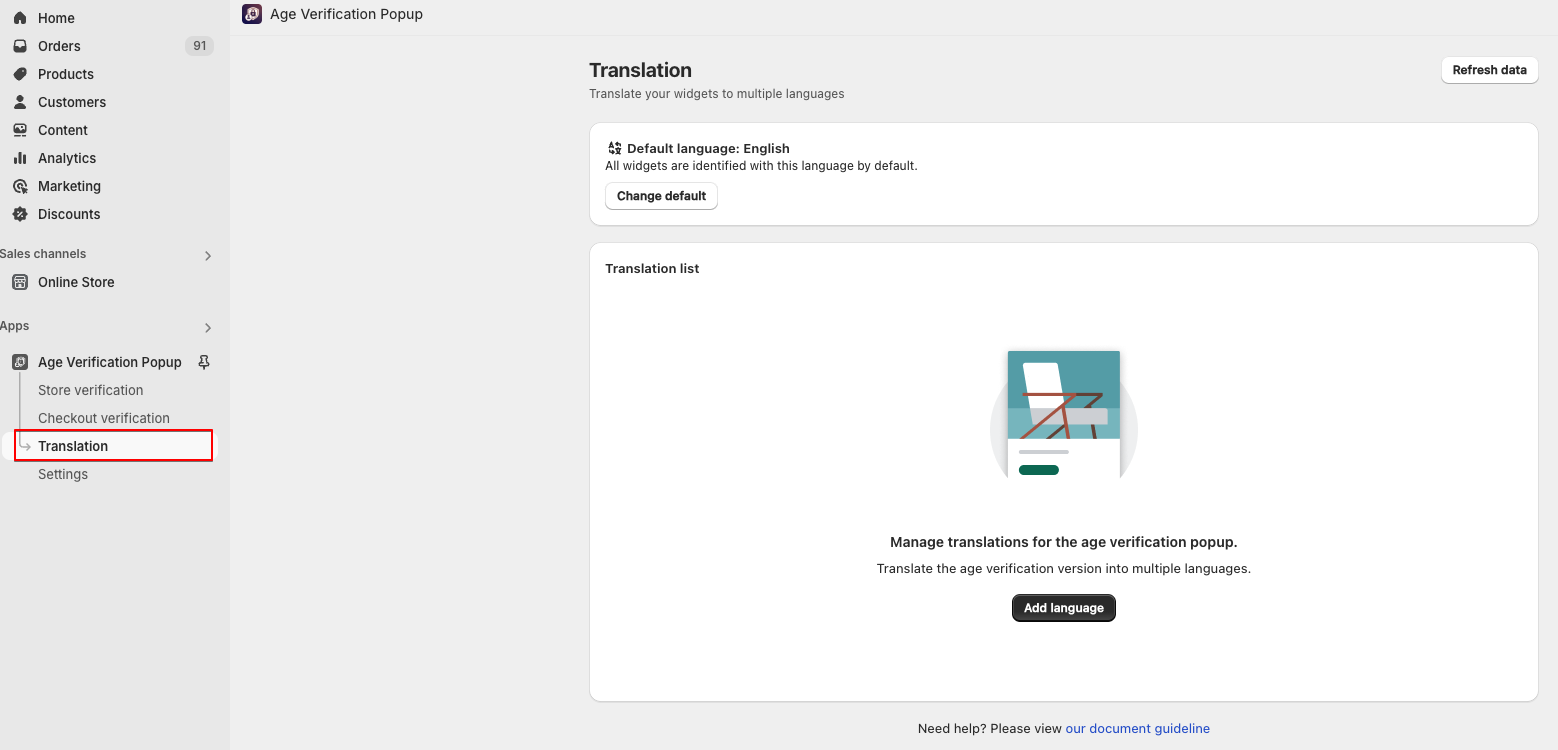The height and width of the screenshot is (750, 1558).
Task: Click the Age Verification Popup header icon
Action: click(251, 14)
